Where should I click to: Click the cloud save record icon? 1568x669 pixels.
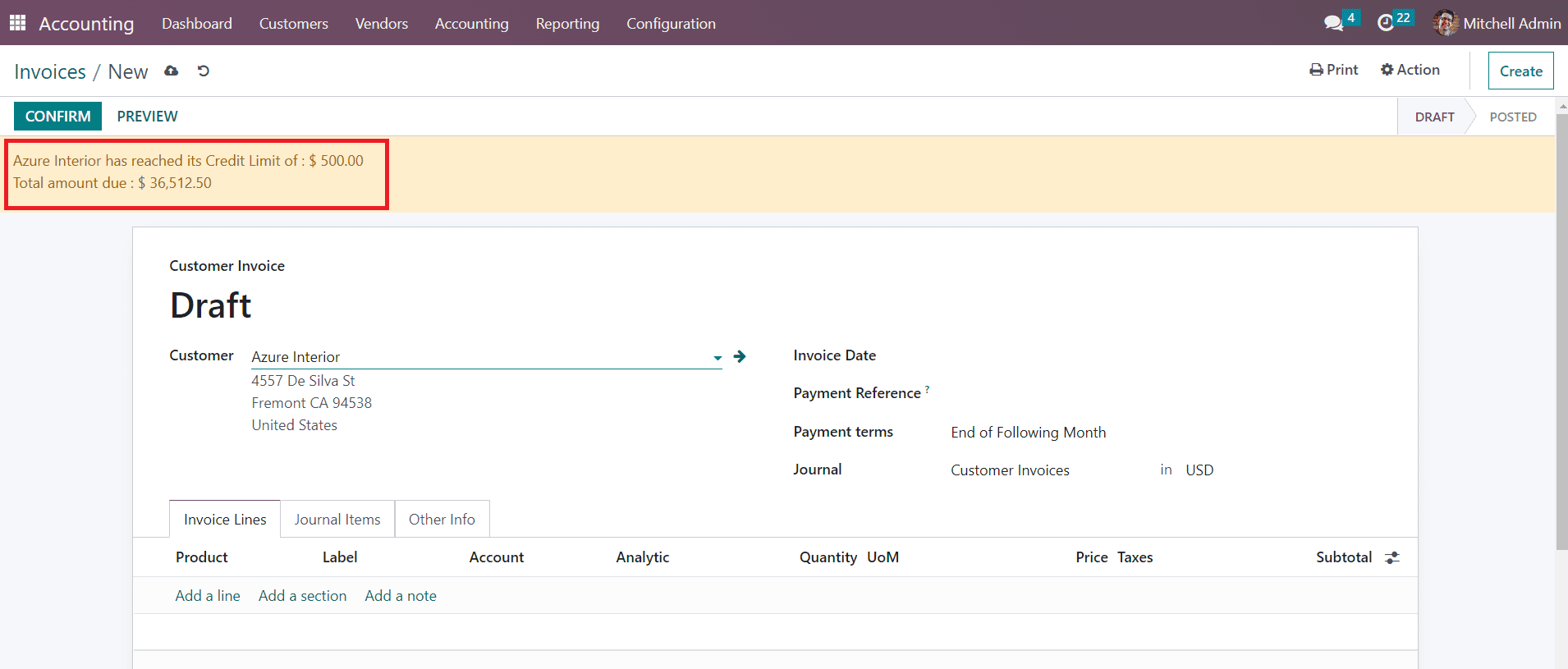(171, 71)
